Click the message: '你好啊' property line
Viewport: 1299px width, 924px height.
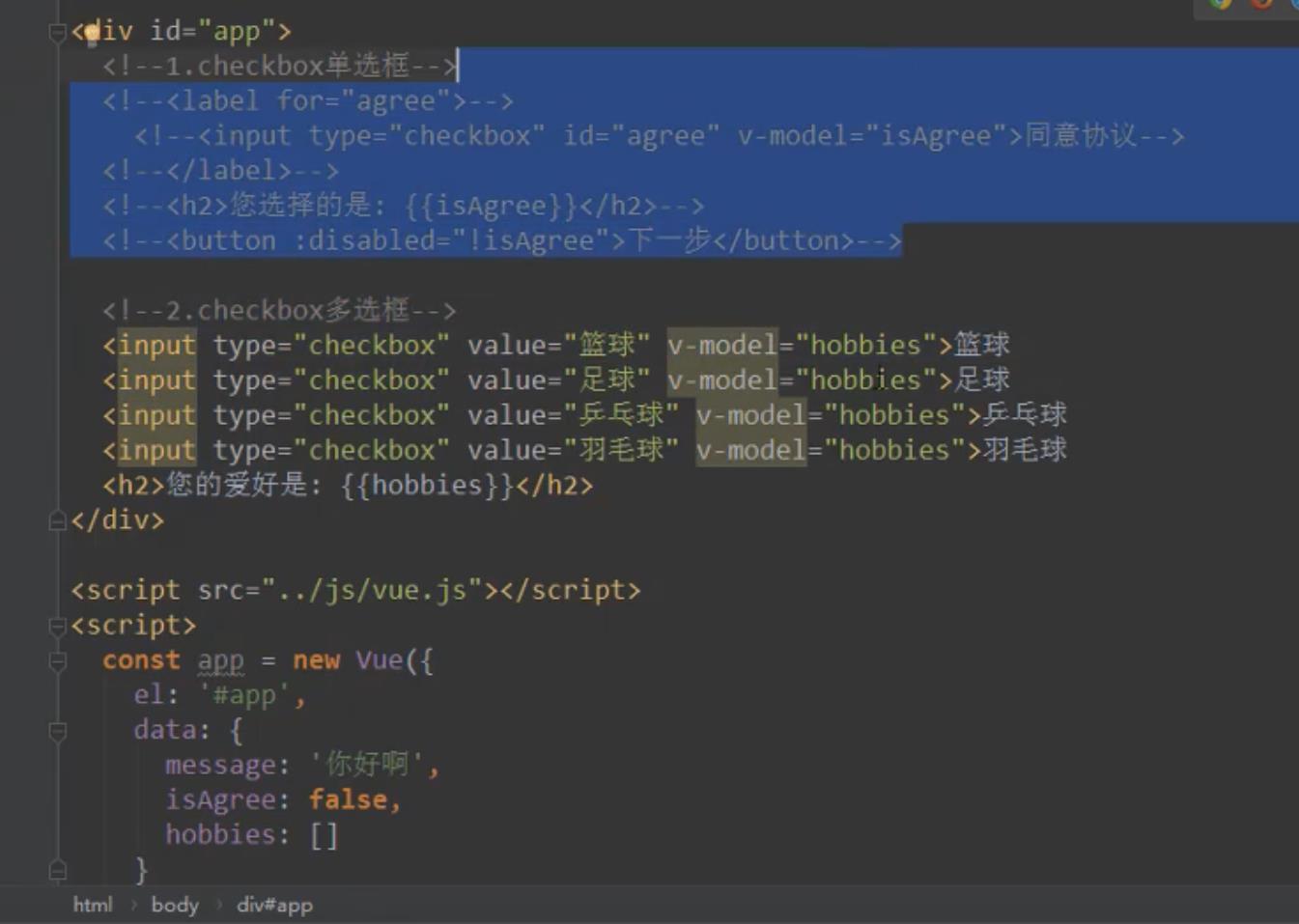pos(302,765)
